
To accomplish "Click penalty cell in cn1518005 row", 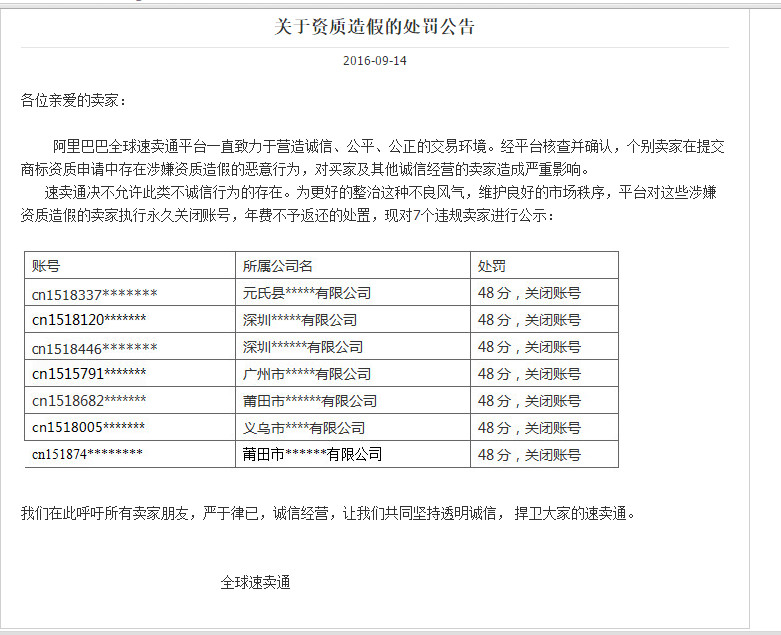I will tap(544, 427).
